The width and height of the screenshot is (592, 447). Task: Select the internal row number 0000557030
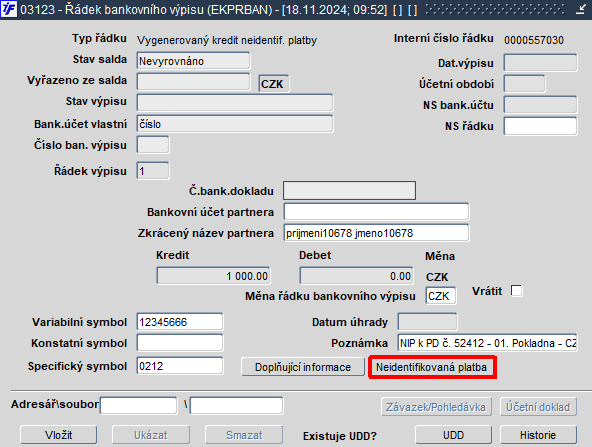[x=533, y=40]
